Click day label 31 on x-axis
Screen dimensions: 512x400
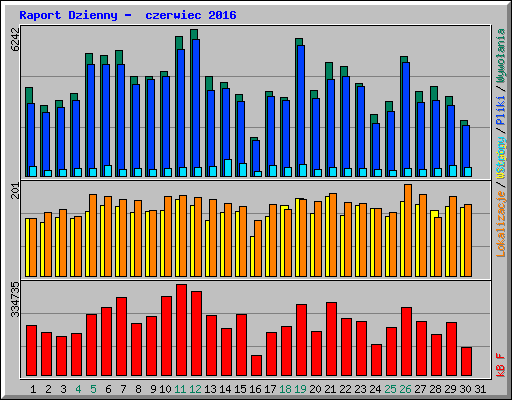[480, 389]
